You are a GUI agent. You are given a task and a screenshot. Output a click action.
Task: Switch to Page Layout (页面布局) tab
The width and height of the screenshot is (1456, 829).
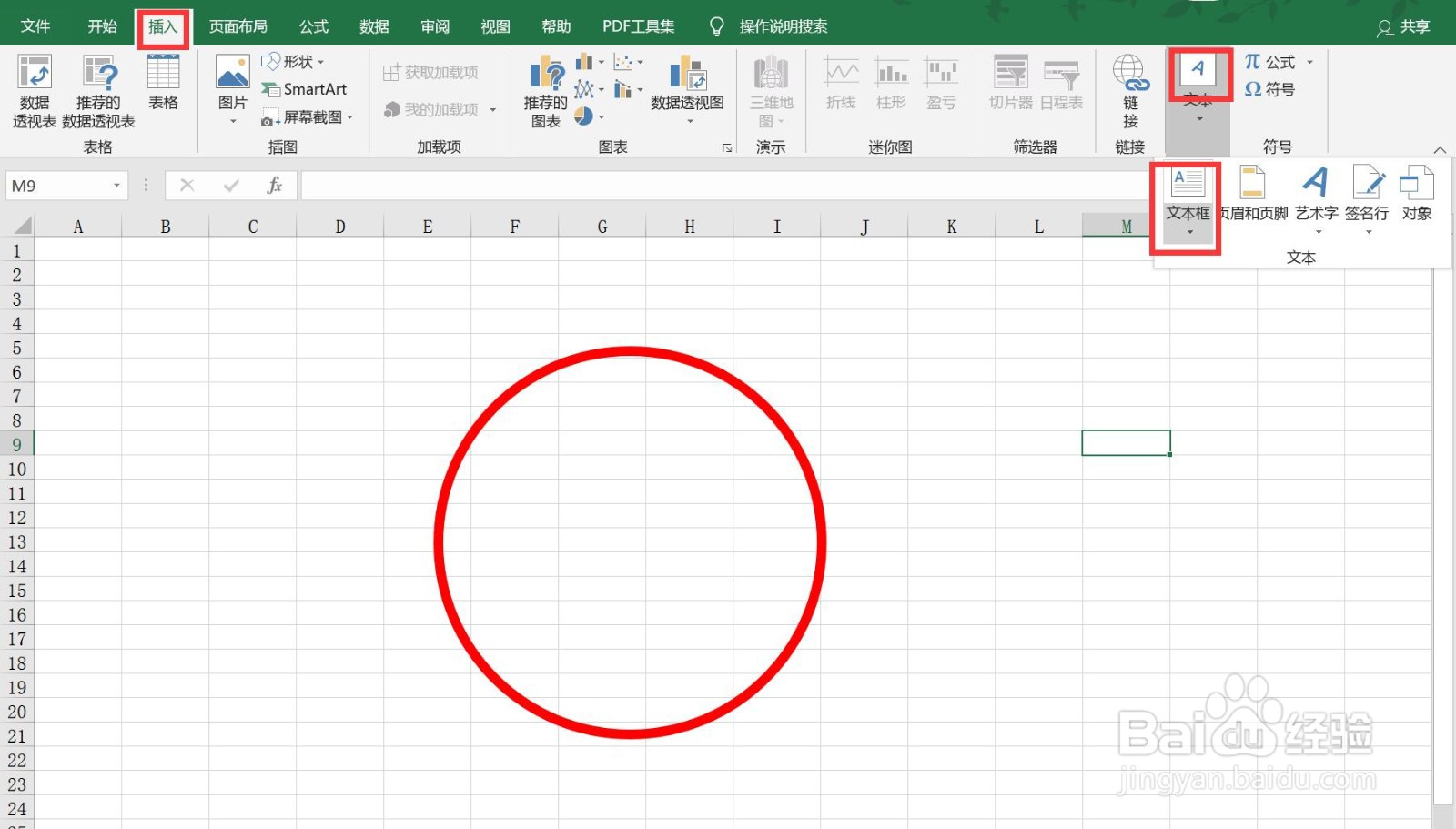point(238,26)
